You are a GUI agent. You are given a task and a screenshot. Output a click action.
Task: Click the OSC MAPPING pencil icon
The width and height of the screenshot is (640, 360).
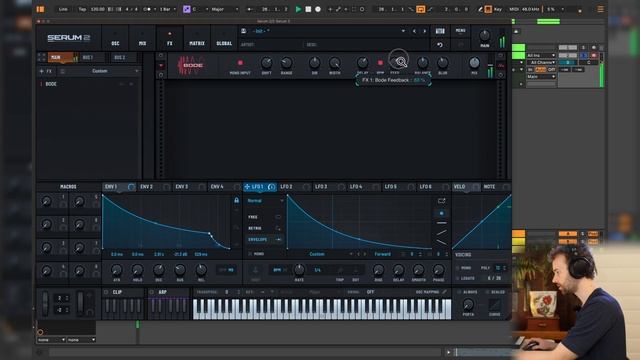(444, 292)
